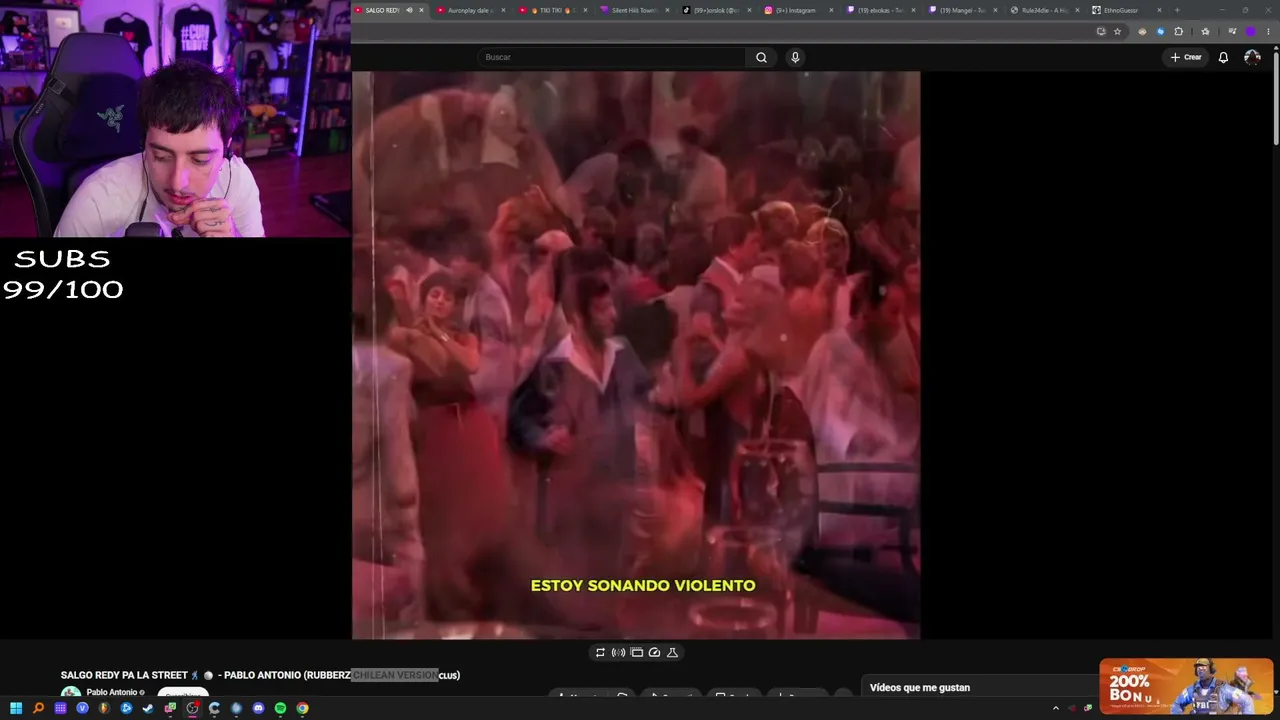
Task: Switch to the Instagram tab
Action: tap(798, 10)
